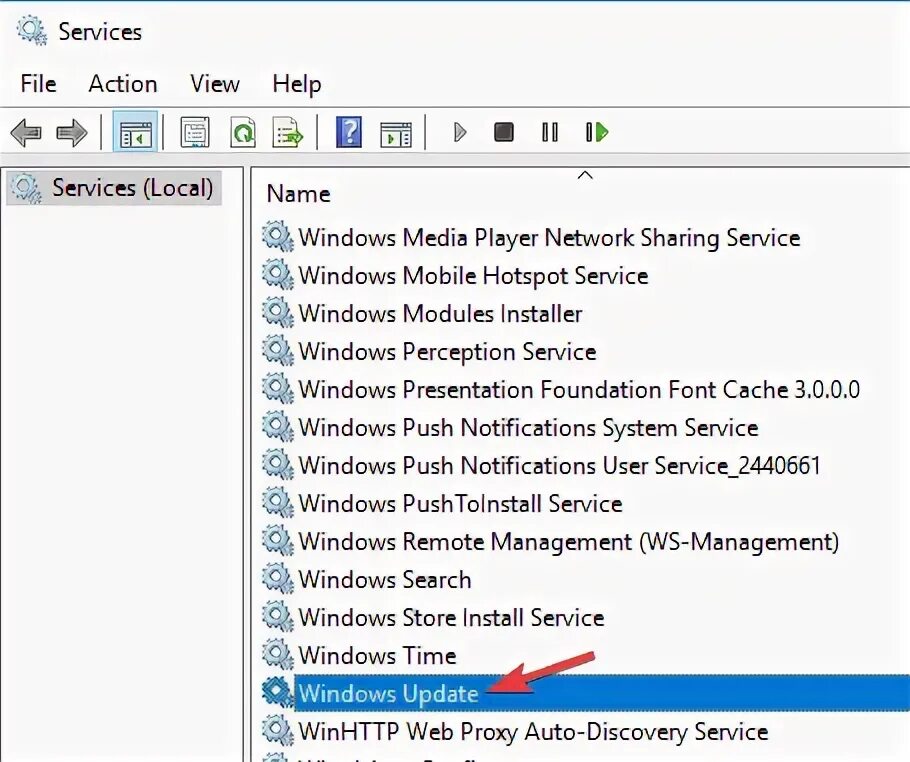Click the Export List icon
910x762 pixels.
click(x=287, y=131)
